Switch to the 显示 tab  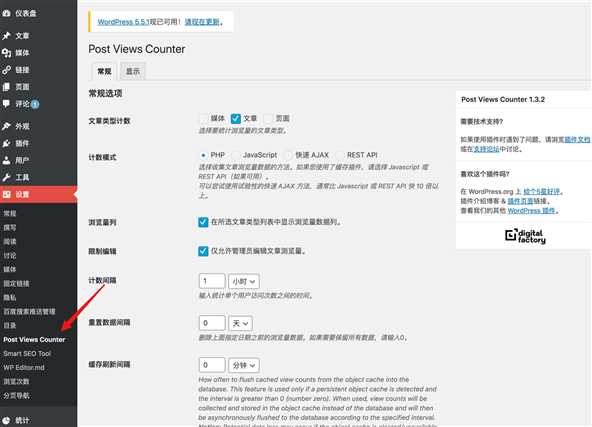133,71
